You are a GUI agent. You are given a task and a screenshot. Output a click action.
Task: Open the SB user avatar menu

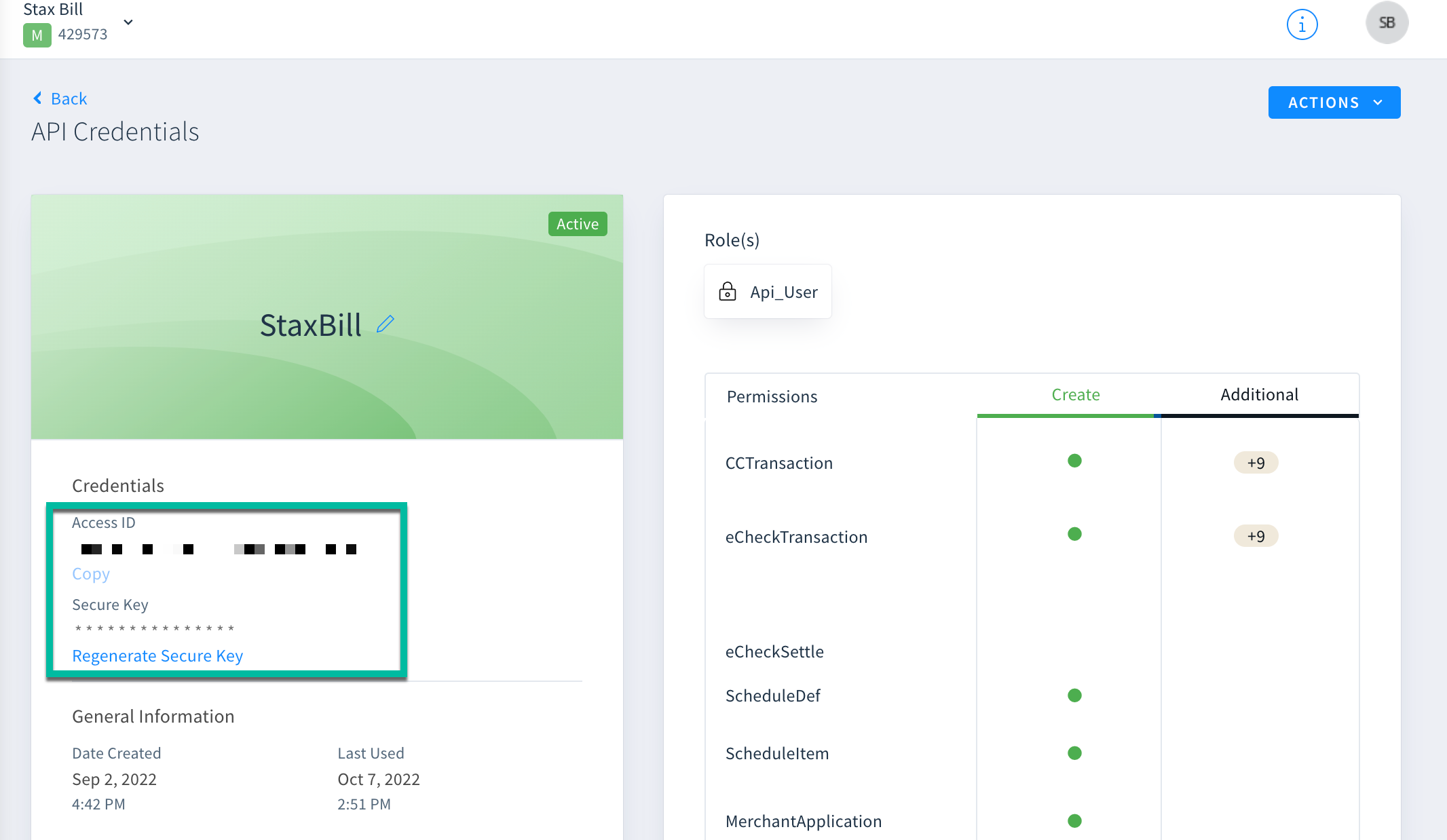1387,22
